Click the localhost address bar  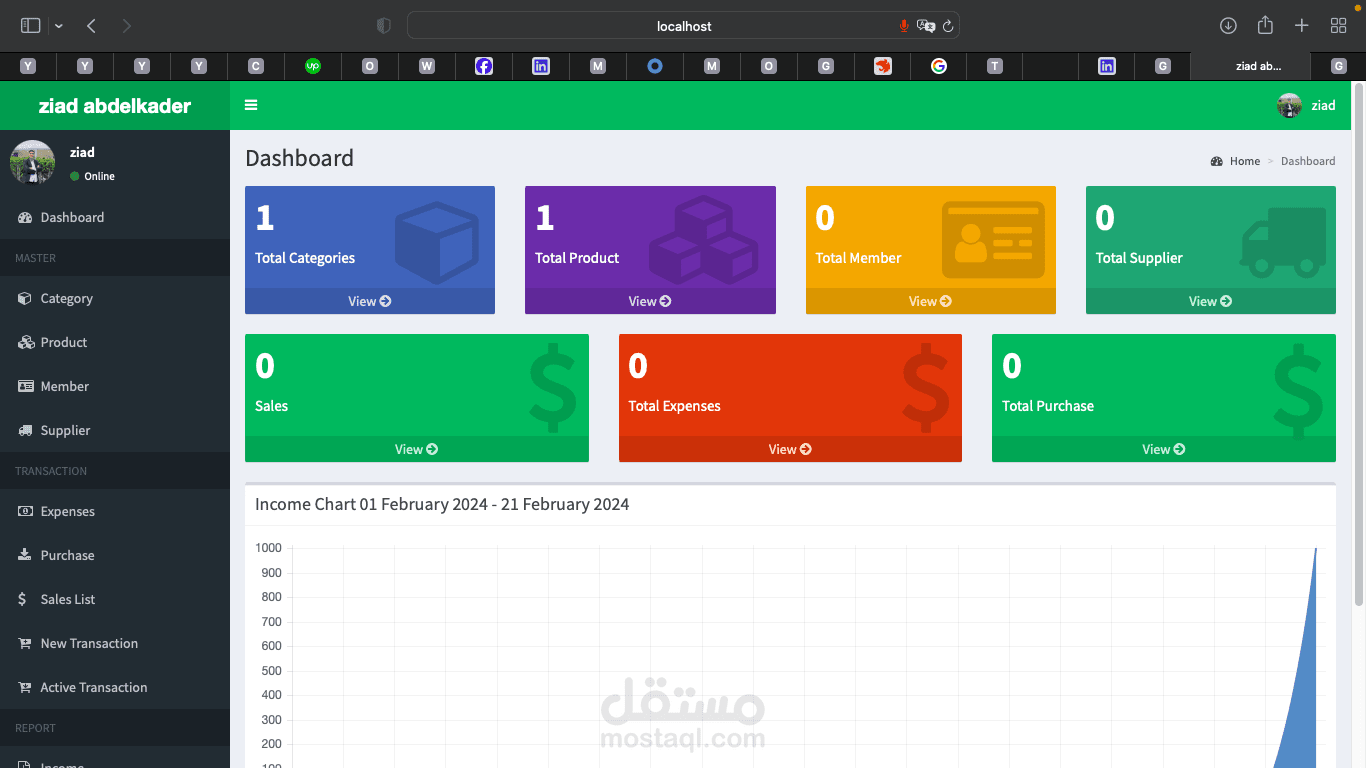pos(683,25)
